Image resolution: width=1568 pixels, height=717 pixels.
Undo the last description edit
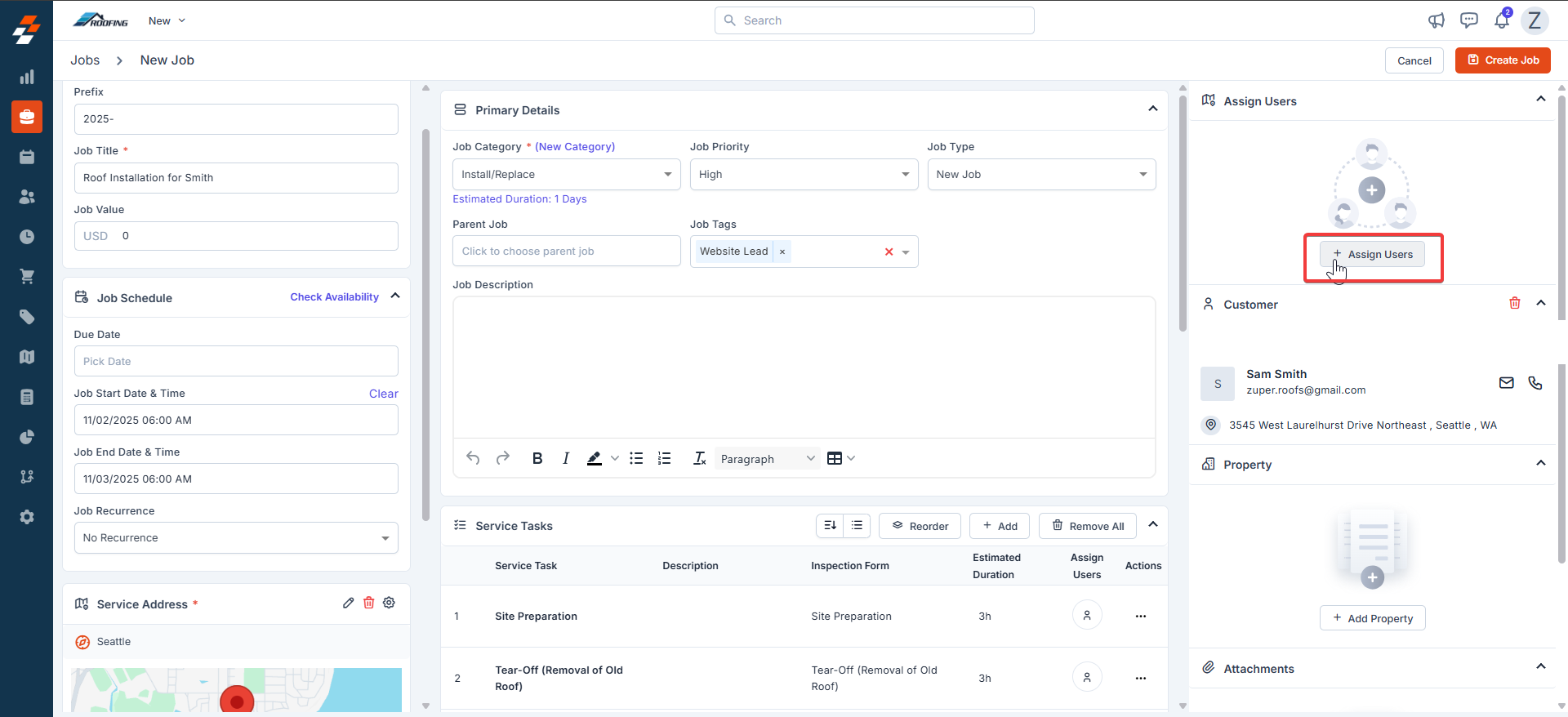pos(473,458)
